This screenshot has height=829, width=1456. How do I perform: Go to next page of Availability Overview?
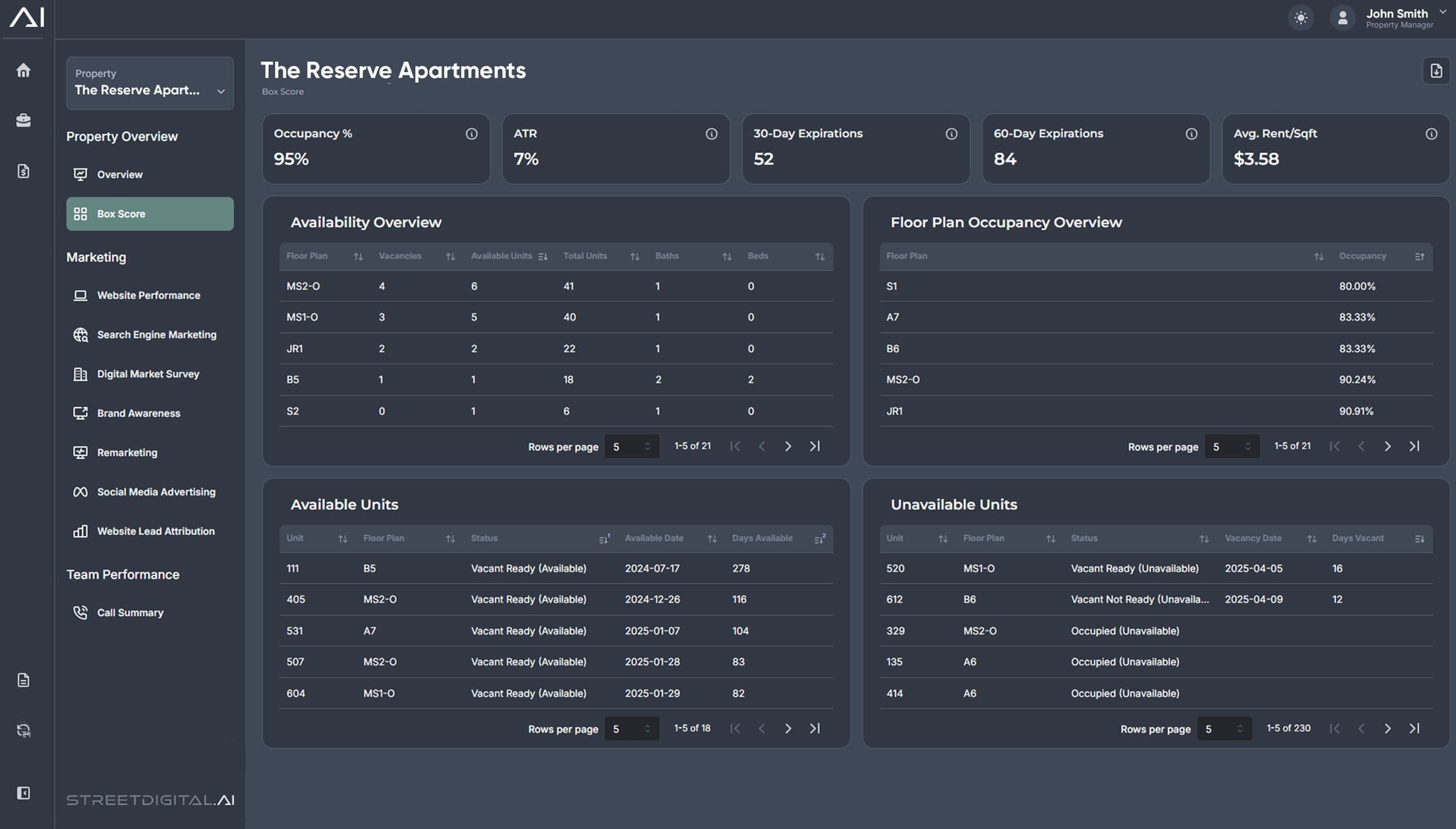click(788, 446)
